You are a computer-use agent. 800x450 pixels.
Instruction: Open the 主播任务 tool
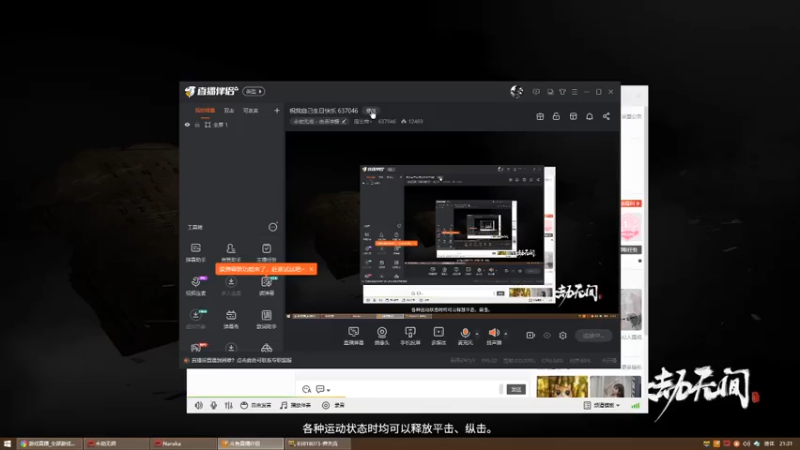[266, 252]
